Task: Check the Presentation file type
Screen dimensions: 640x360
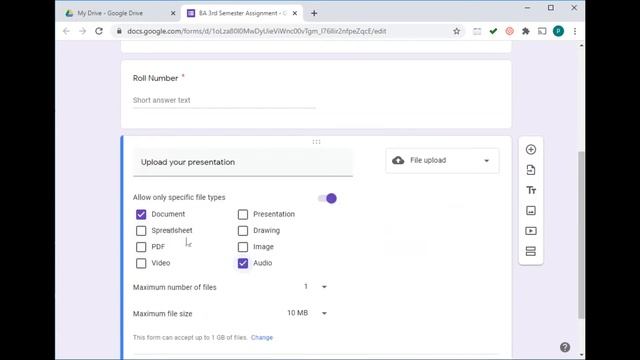Action: point(243,214)
